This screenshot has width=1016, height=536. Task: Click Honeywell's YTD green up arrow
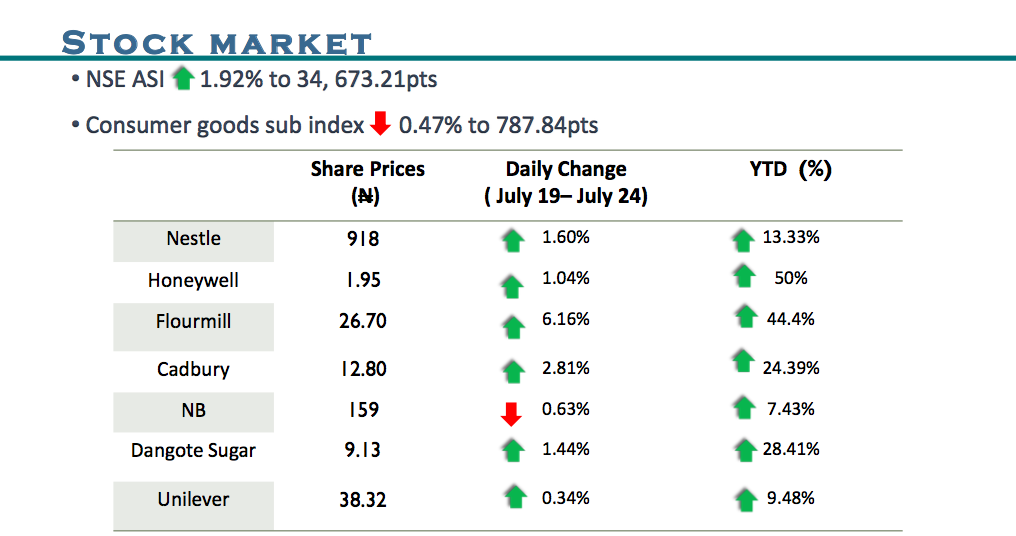coord(743,276)
